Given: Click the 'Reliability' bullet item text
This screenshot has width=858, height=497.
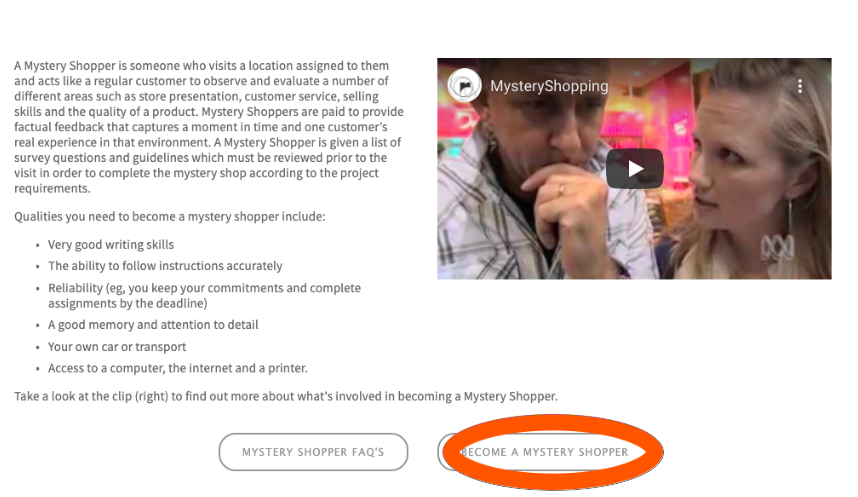Looking at the screenshot, I should coord(205,296).
